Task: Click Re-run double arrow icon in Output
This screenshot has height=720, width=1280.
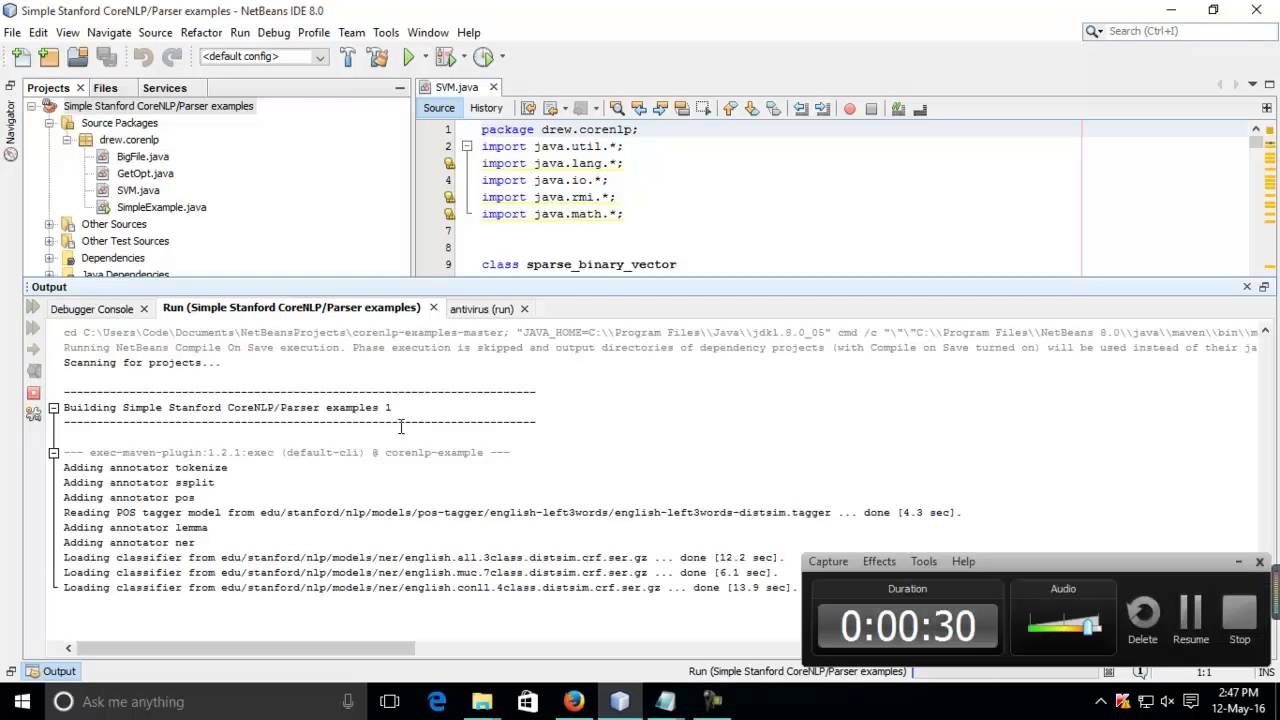Action: click(33, 307)
